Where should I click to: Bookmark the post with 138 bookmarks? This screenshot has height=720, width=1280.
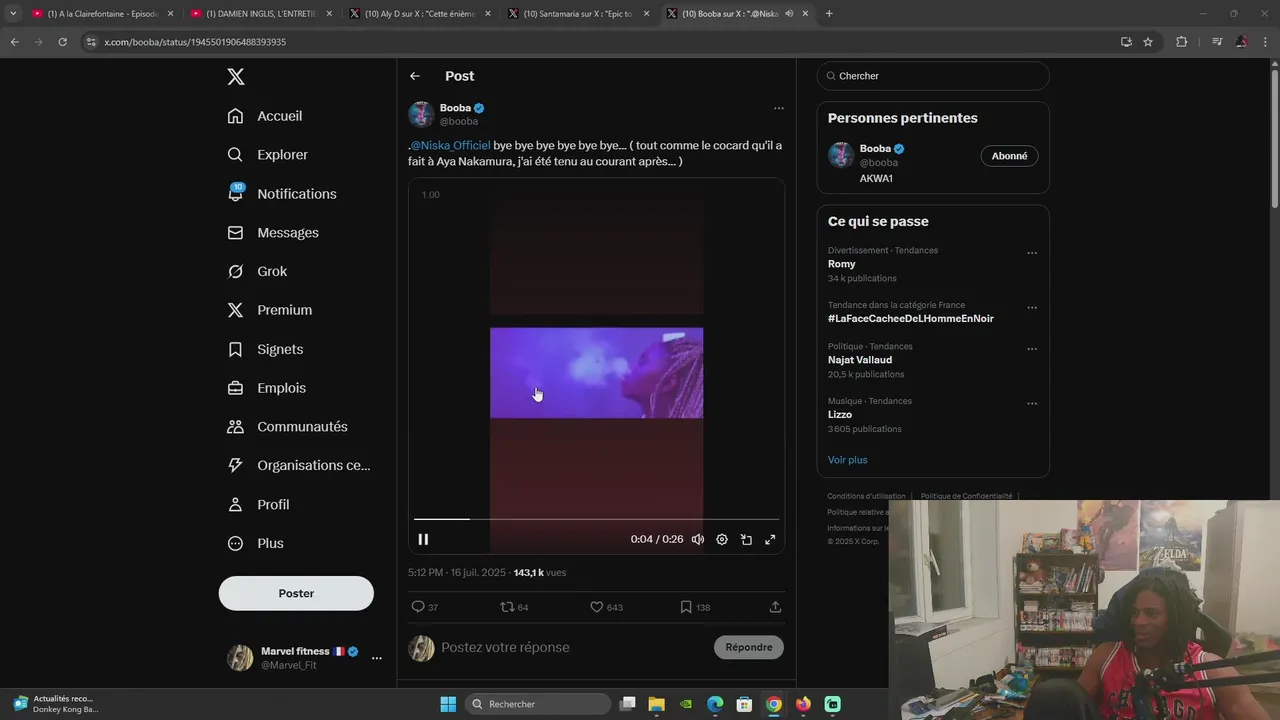coord(695,607)
